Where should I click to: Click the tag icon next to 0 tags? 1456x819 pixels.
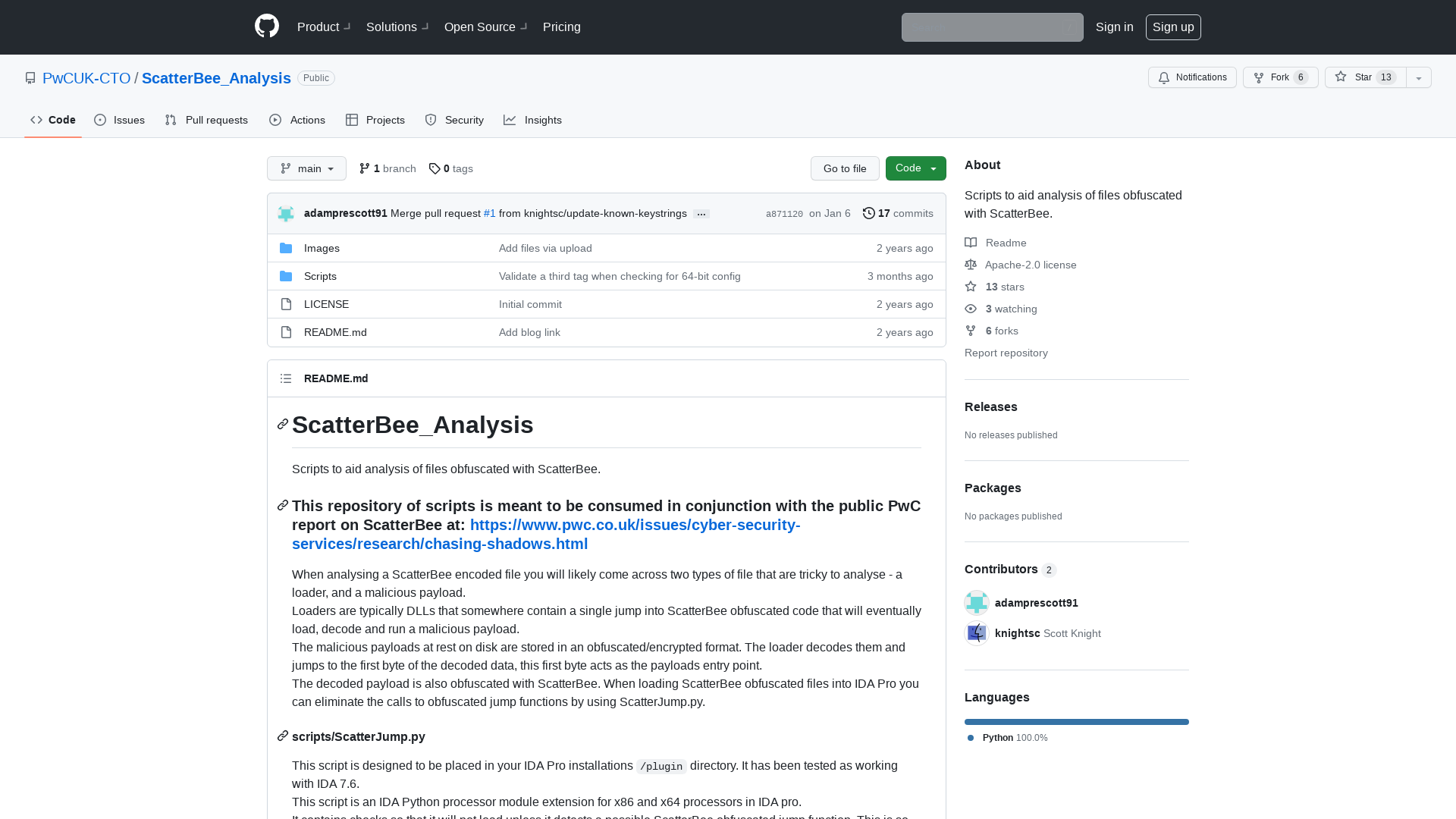click(435, 168)
